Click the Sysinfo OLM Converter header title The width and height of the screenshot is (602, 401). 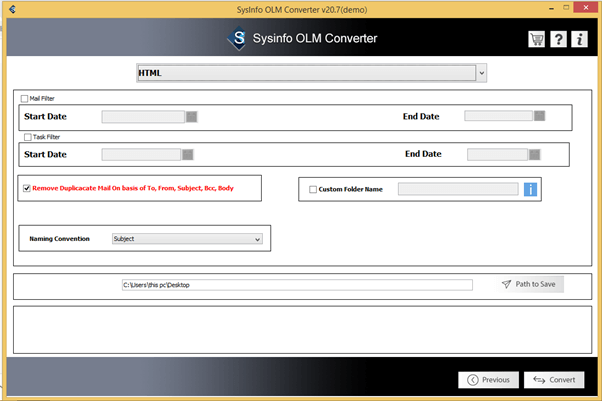click(x=315, y=38)
